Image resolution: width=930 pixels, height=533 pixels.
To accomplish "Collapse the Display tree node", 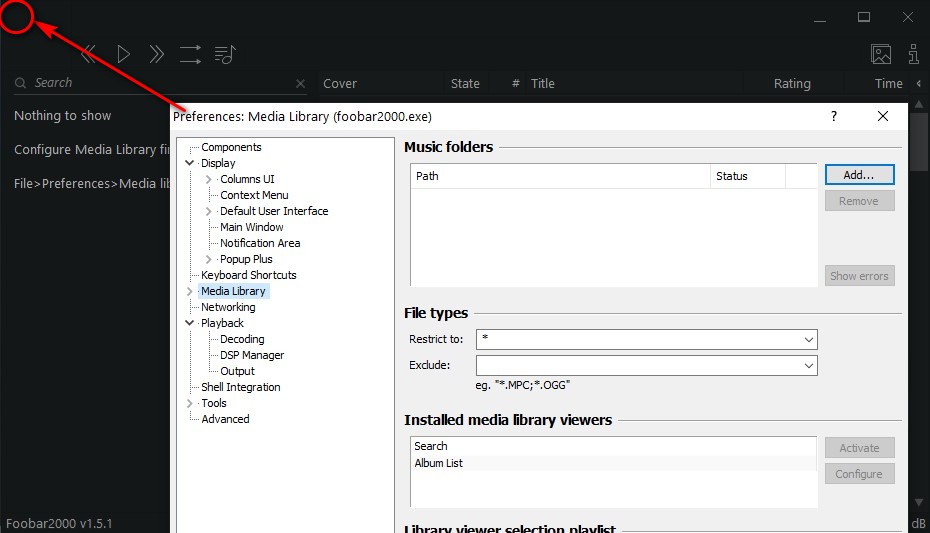I will (190, 163).
